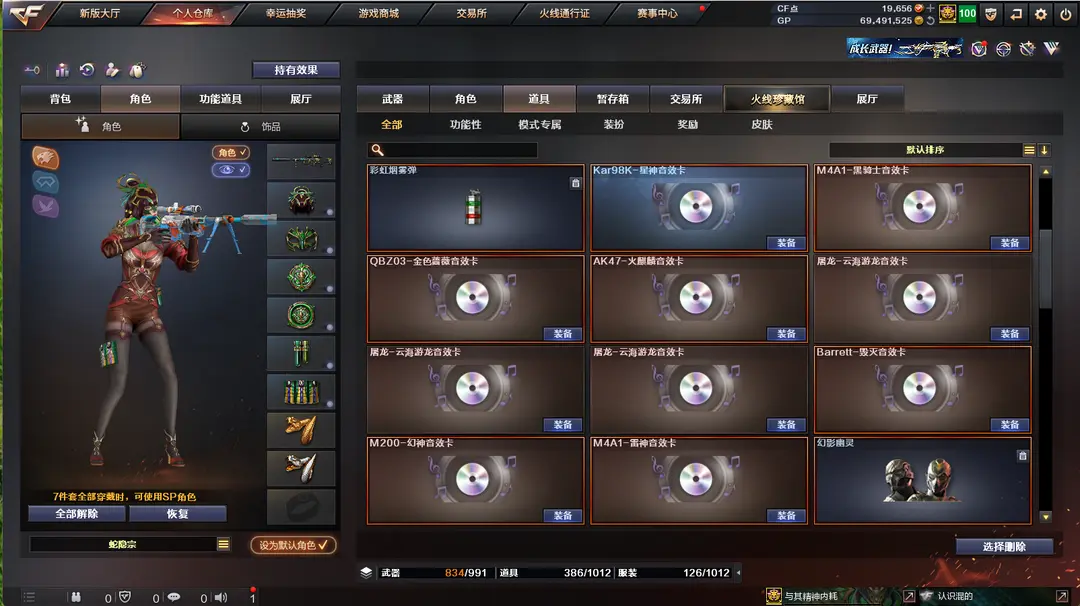Click the sort direction arrow icon
This screenshot has width=1080, height=606.
click(x=1045, y=150)
